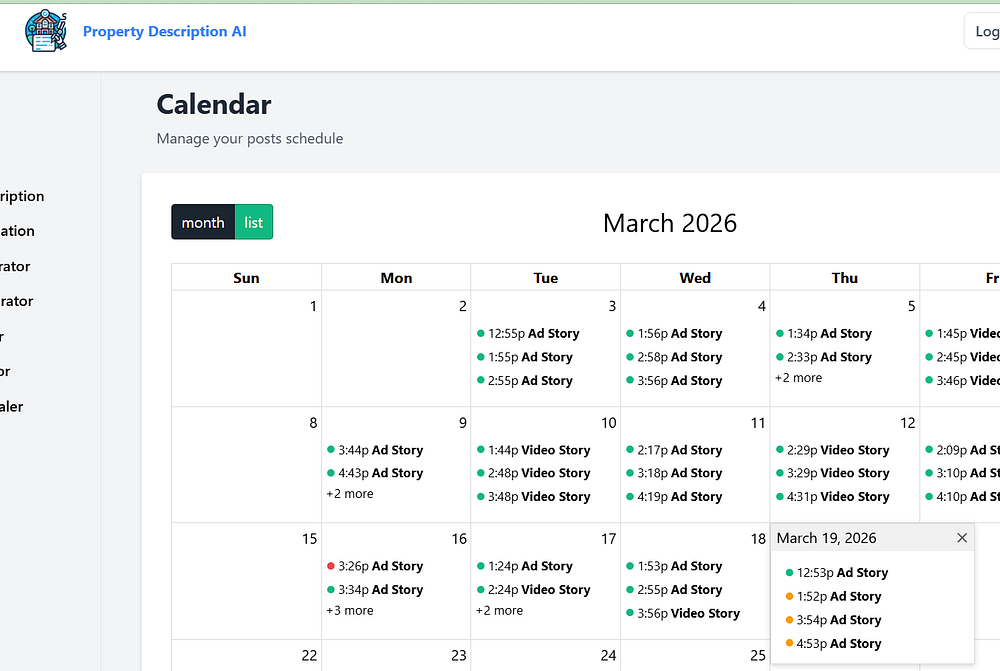Click the Tue column header
Screen dimensions: 1000x671
[545, 278]
